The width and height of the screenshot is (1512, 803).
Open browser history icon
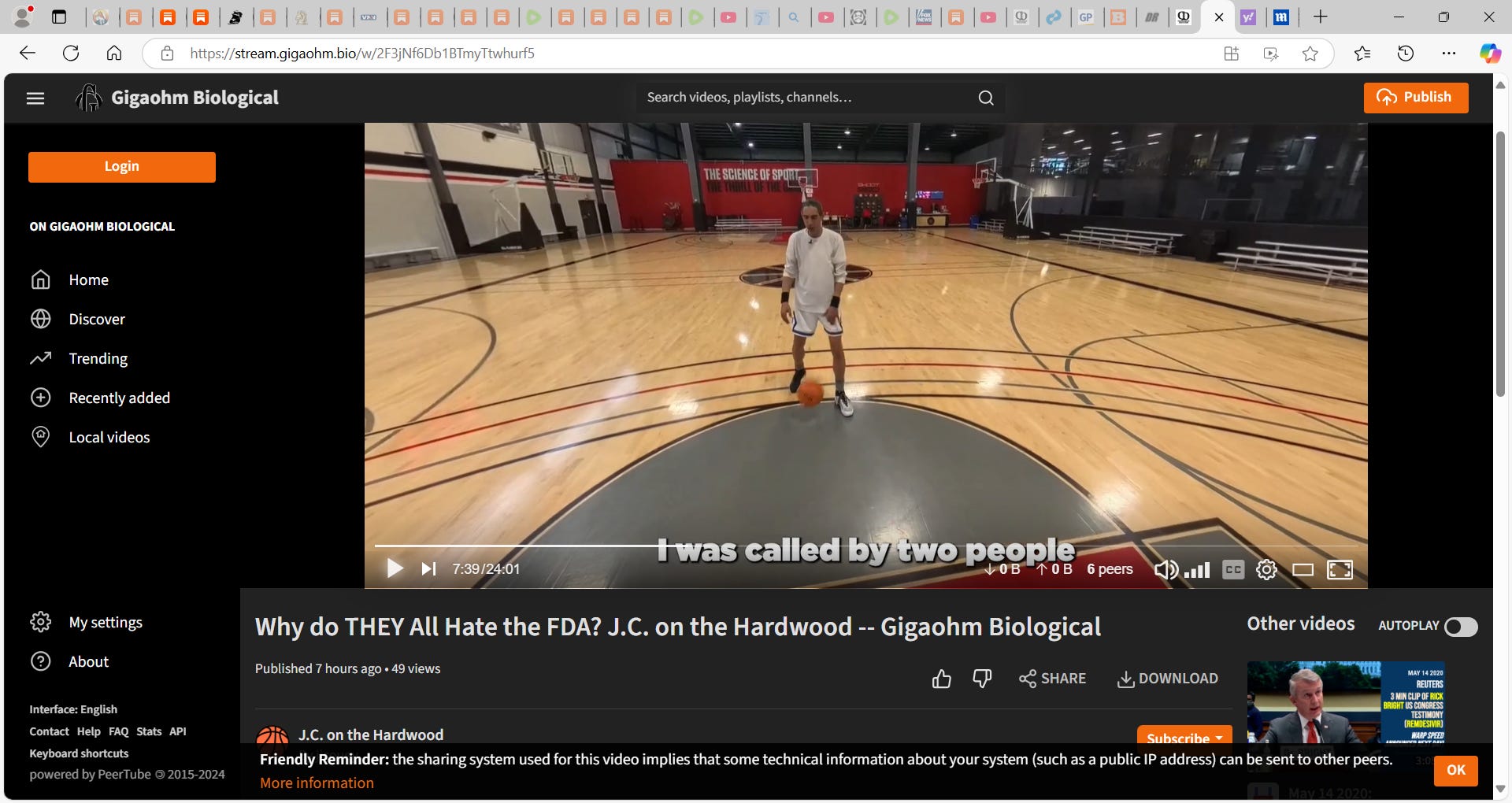tap(1406, 54)
